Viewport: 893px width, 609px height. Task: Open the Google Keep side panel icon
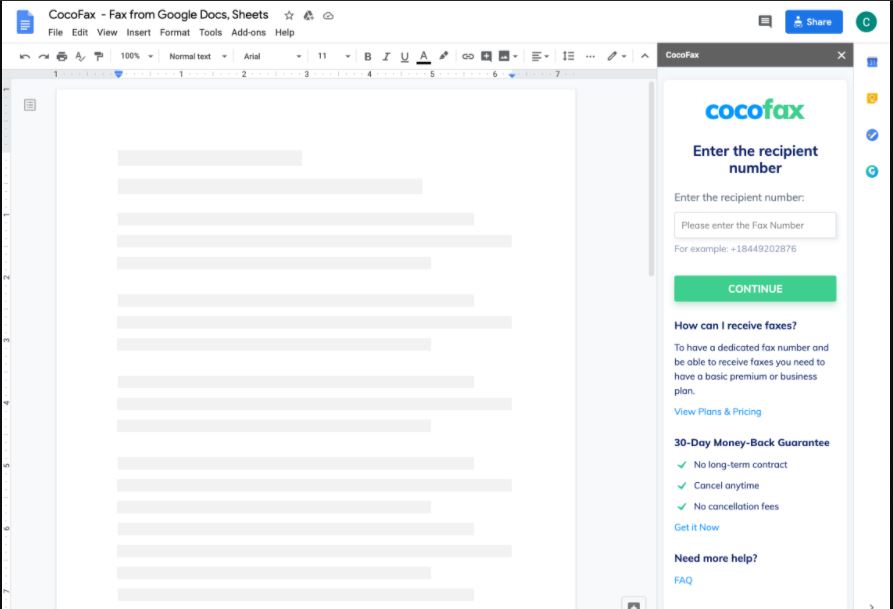[x=871, y=99]
